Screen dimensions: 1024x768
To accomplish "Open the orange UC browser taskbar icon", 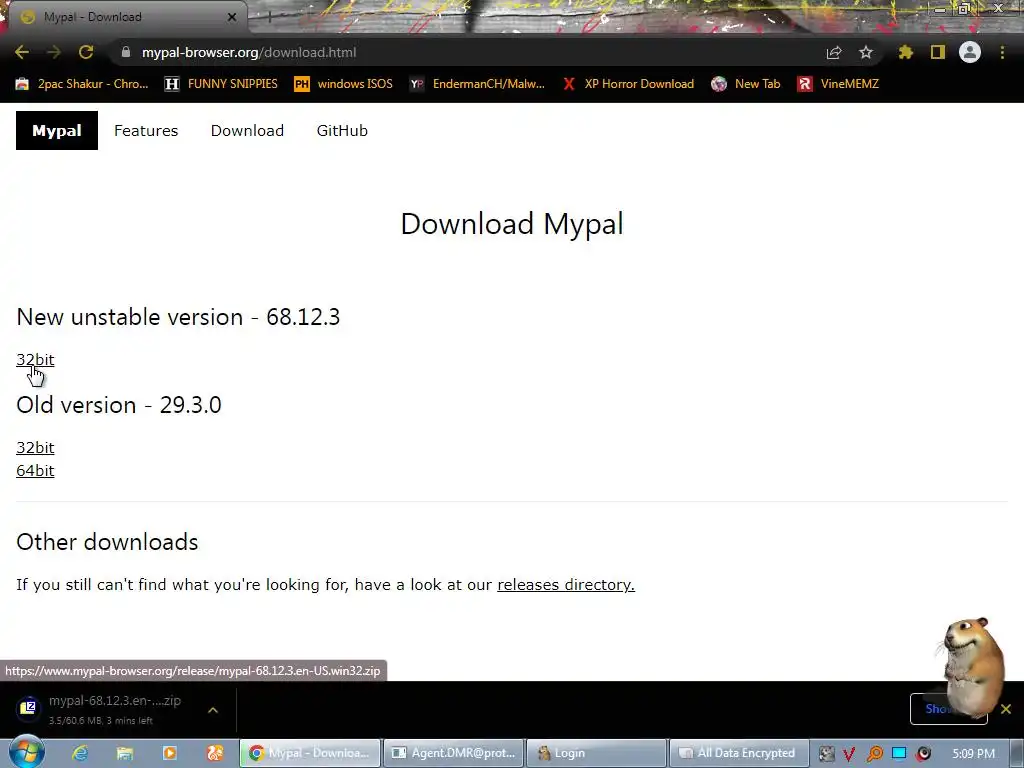I will coord(214,754).
